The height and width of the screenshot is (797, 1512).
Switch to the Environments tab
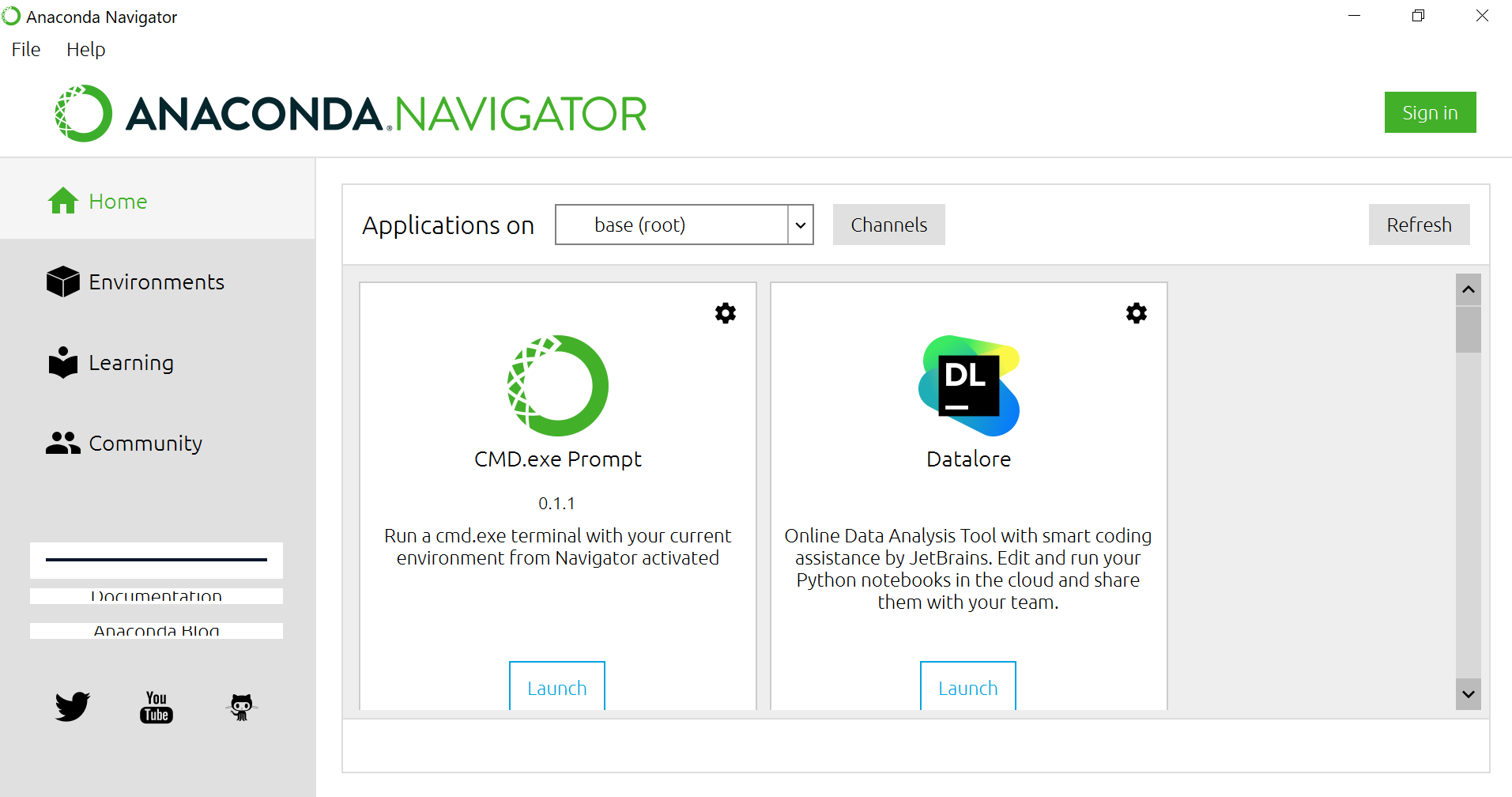tap(157, 281)
